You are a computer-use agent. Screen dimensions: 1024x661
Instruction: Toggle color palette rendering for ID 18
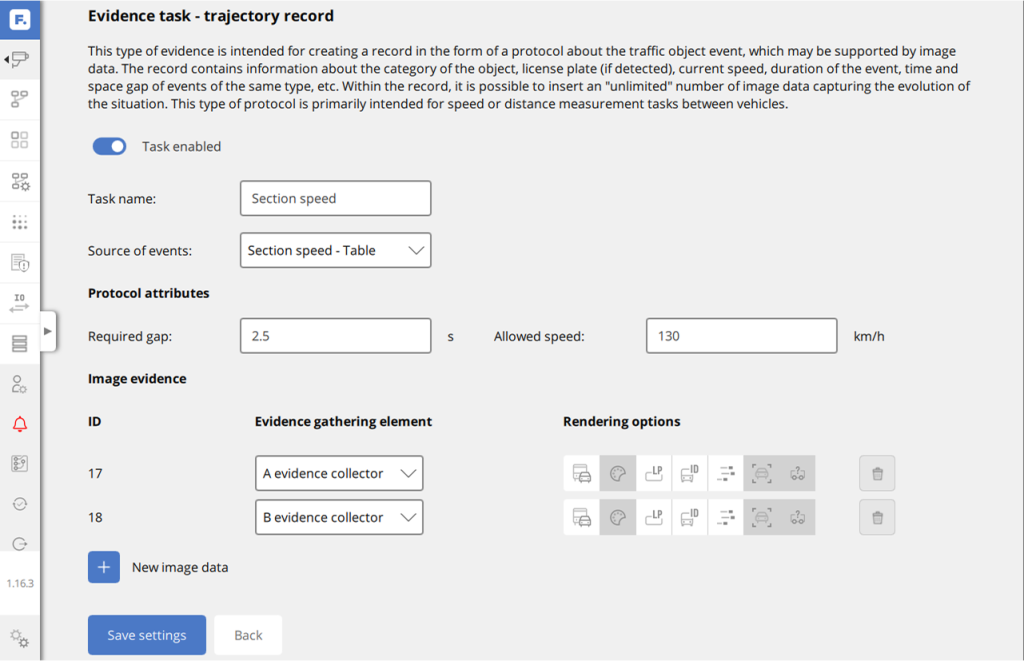tap(618, 517)
